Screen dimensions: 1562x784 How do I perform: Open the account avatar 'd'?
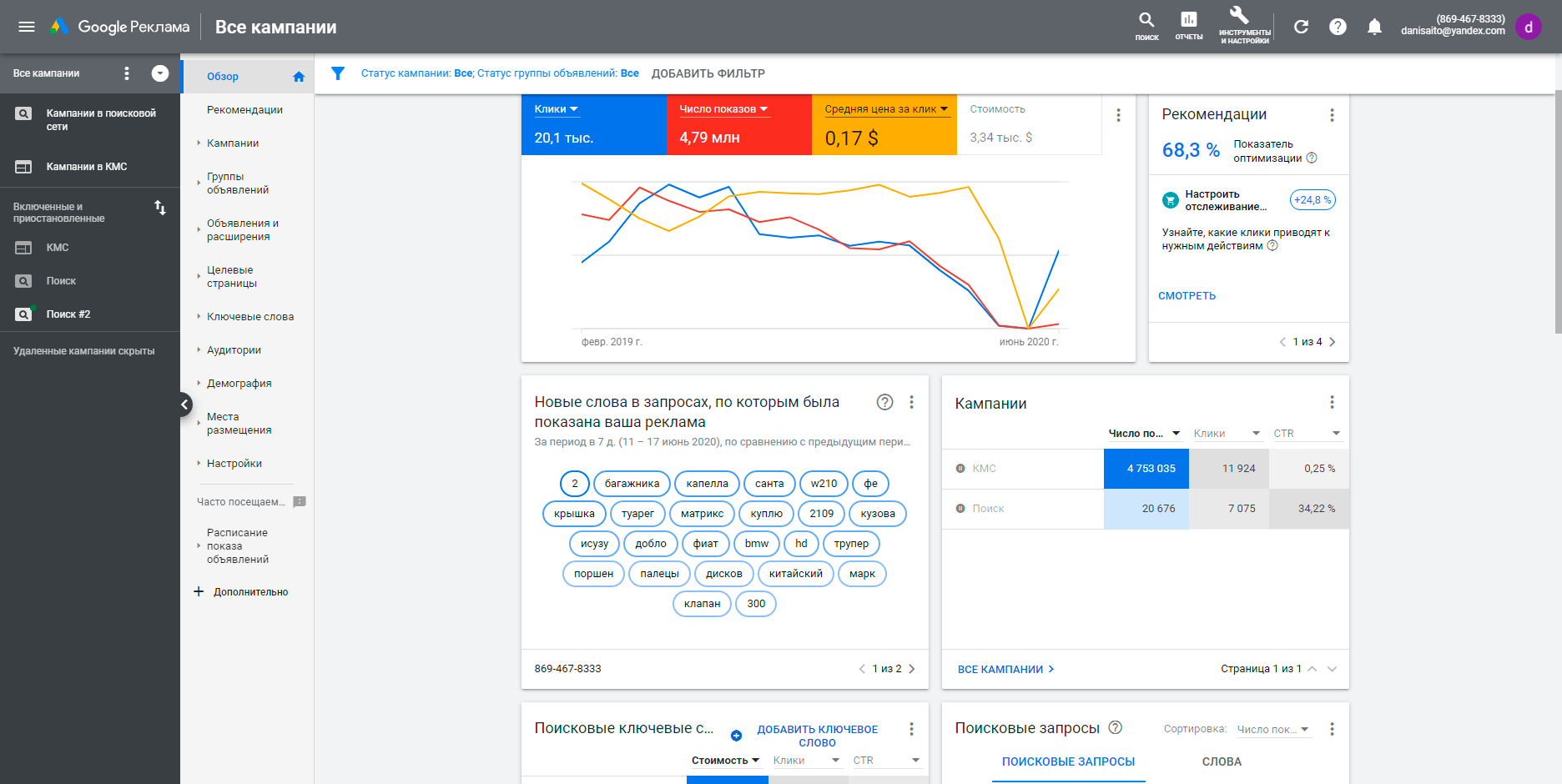tap(1529, 27)
